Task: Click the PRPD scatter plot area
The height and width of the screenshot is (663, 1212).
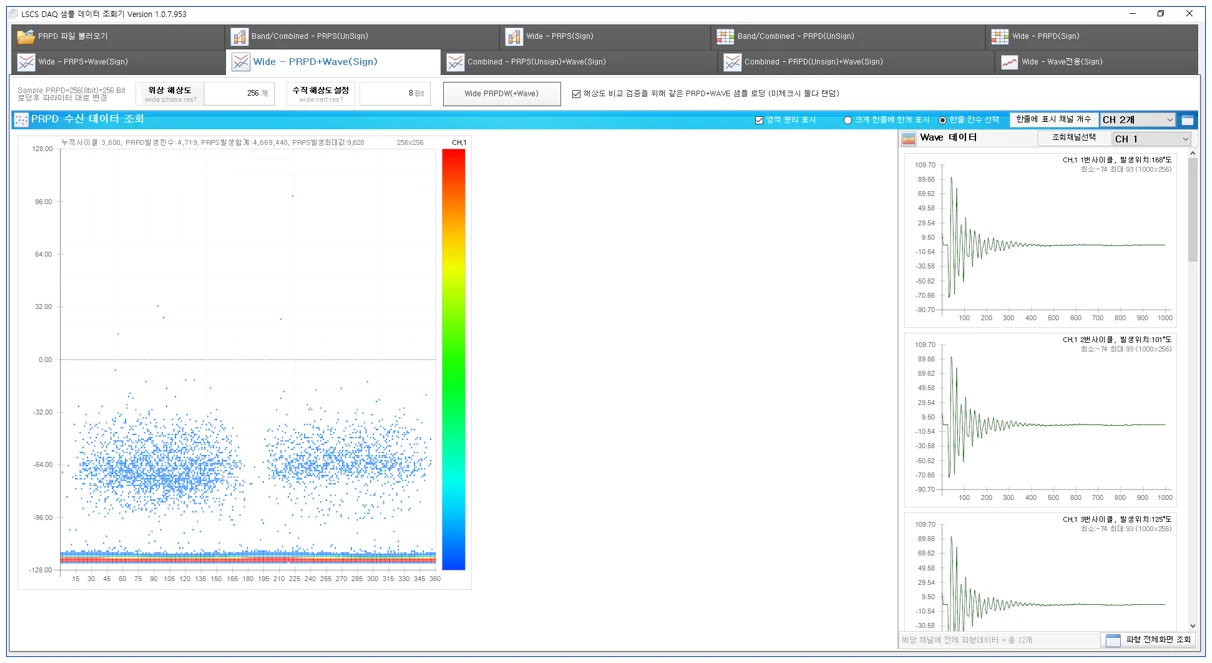Action: [247, 359]
